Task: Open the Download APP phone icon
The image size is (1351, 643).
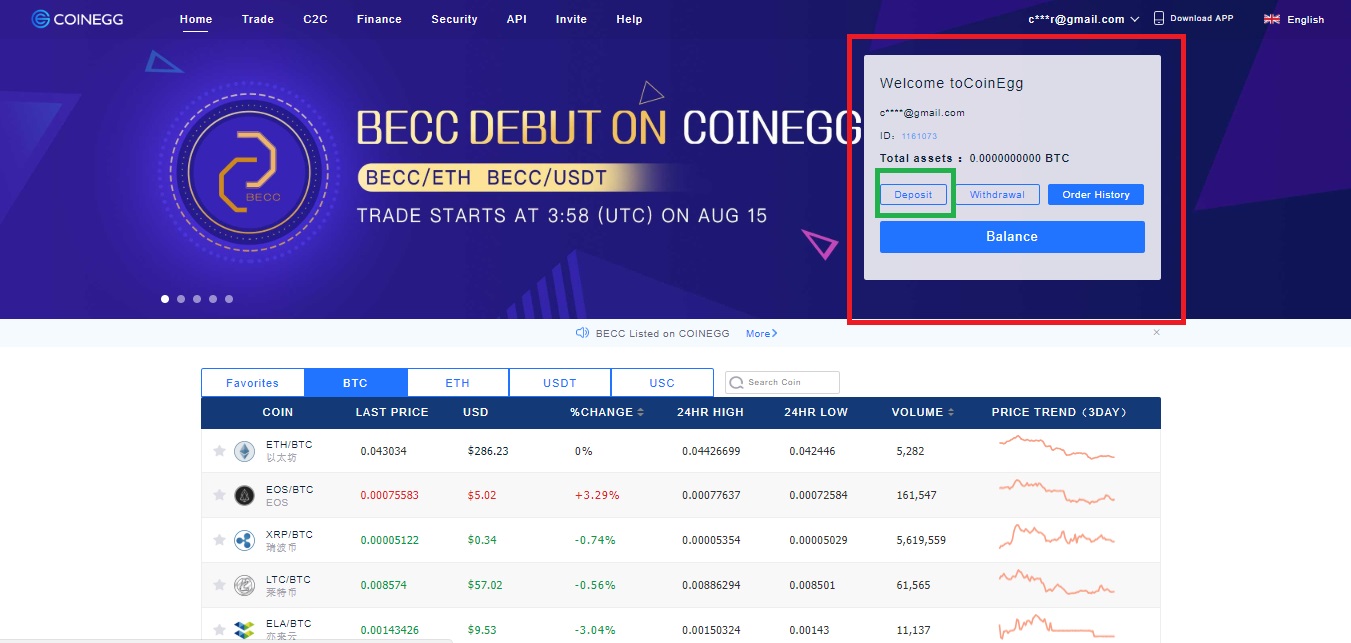Action: [x=1159, y=18]
